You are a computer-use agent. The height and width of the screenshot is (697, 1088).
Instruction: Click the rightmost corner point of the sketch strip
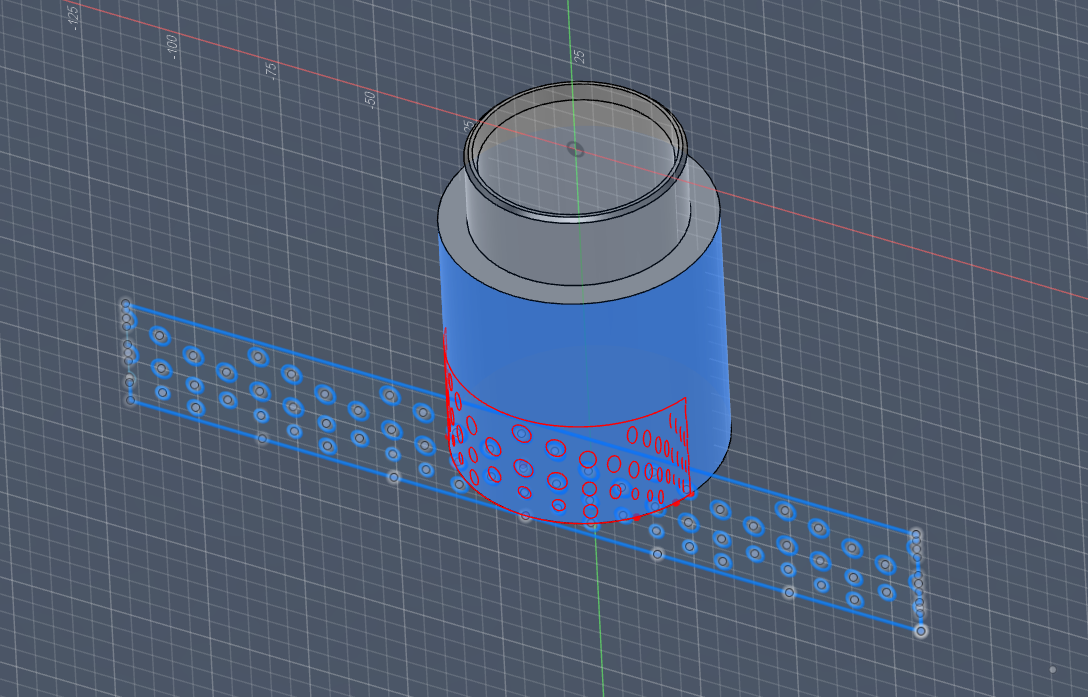[918, 631]
